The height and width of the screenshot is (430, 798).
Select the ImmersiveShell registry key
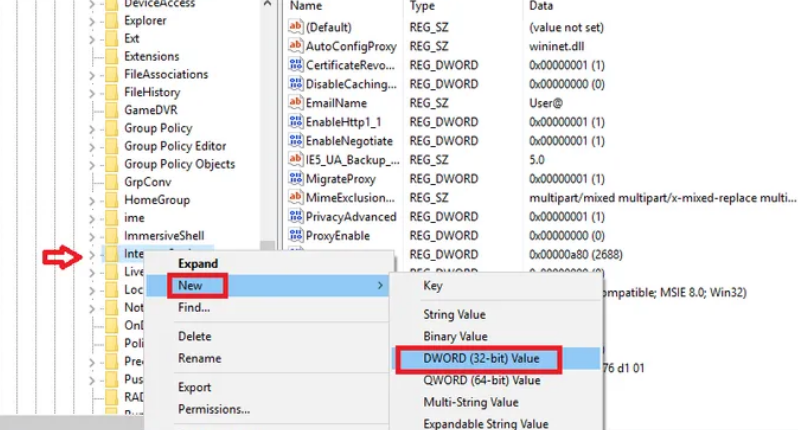tap(166, 236)
